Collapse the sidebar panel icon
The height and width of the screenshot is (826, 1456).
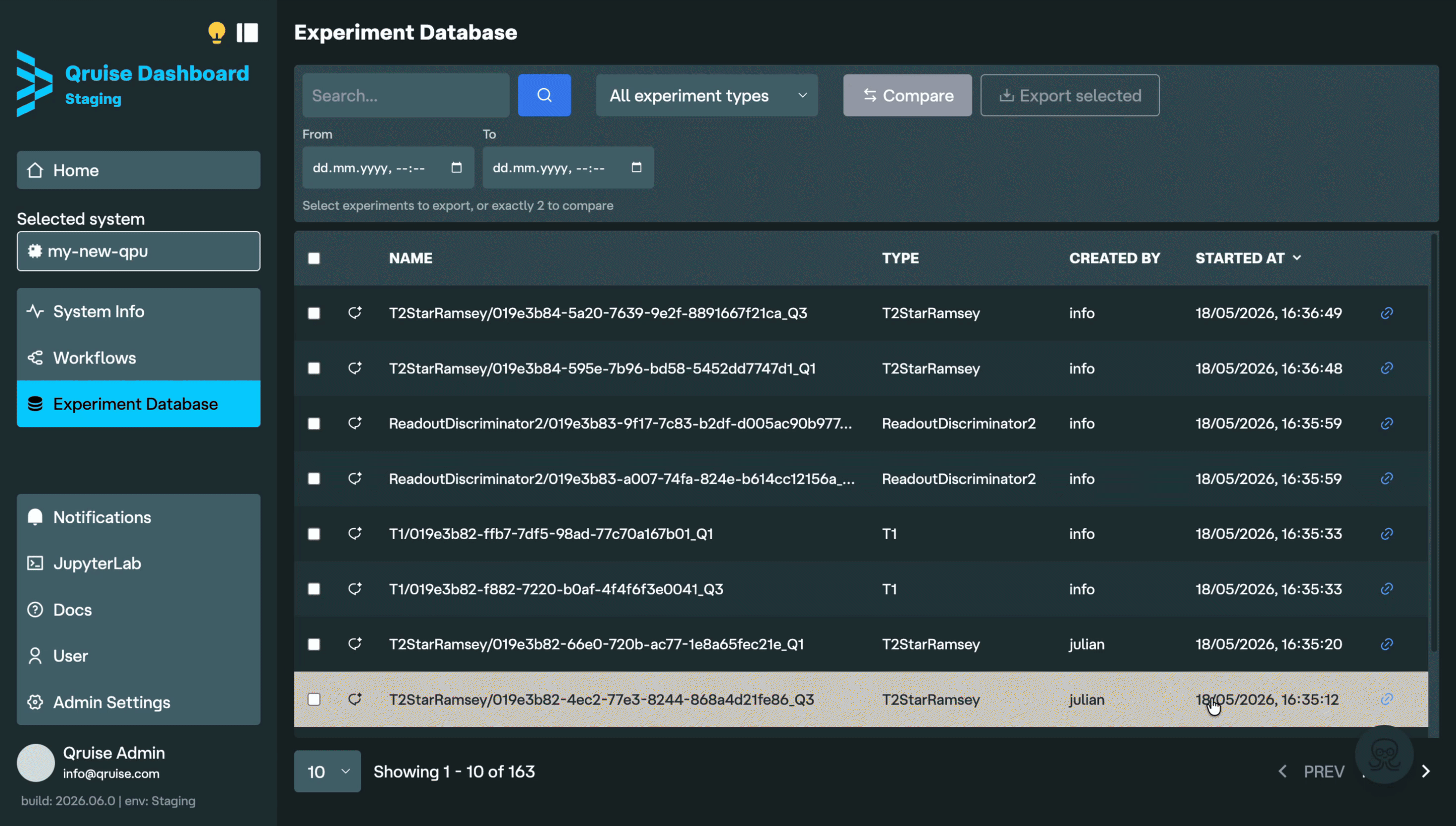(x=247, y=32)
